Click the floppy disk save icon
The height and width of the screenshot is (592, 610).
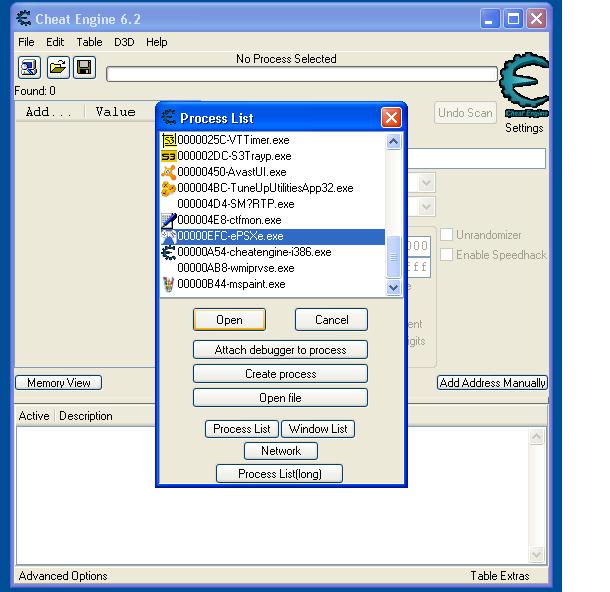(84, 68)
